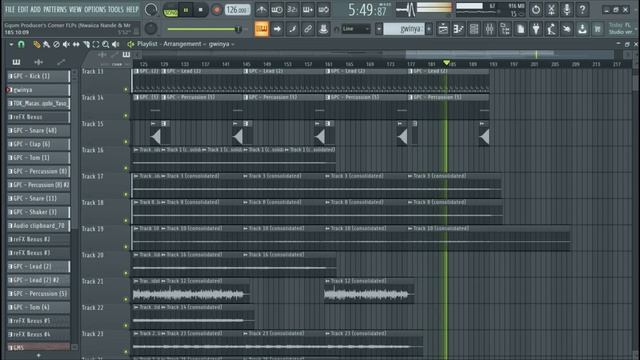Open the EDIT menu
Image resolution: width=640 pixels, height=360 pixels.
[x=22, y=9]
